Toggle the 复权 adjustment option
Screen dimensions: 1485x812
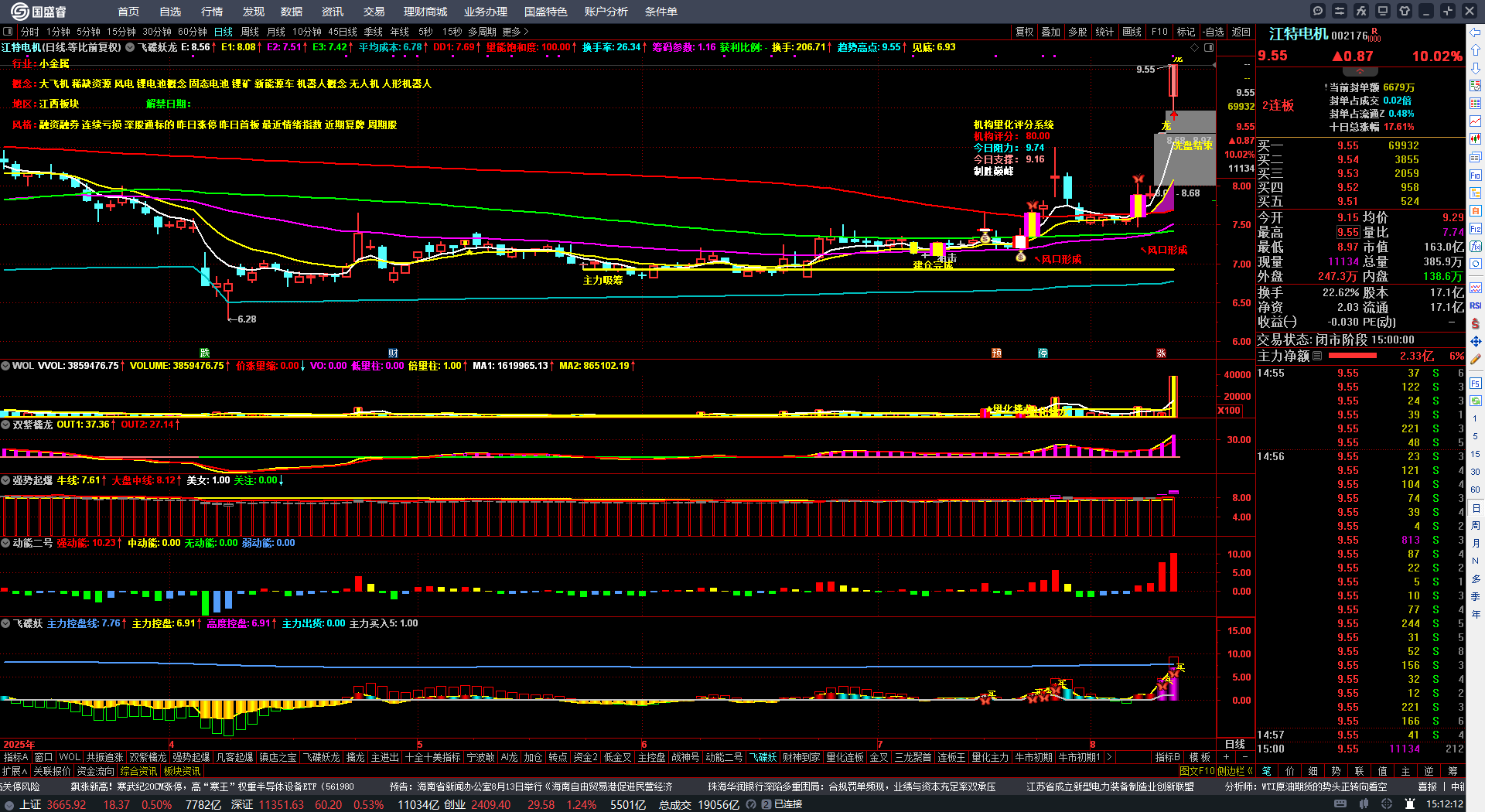1024,32
